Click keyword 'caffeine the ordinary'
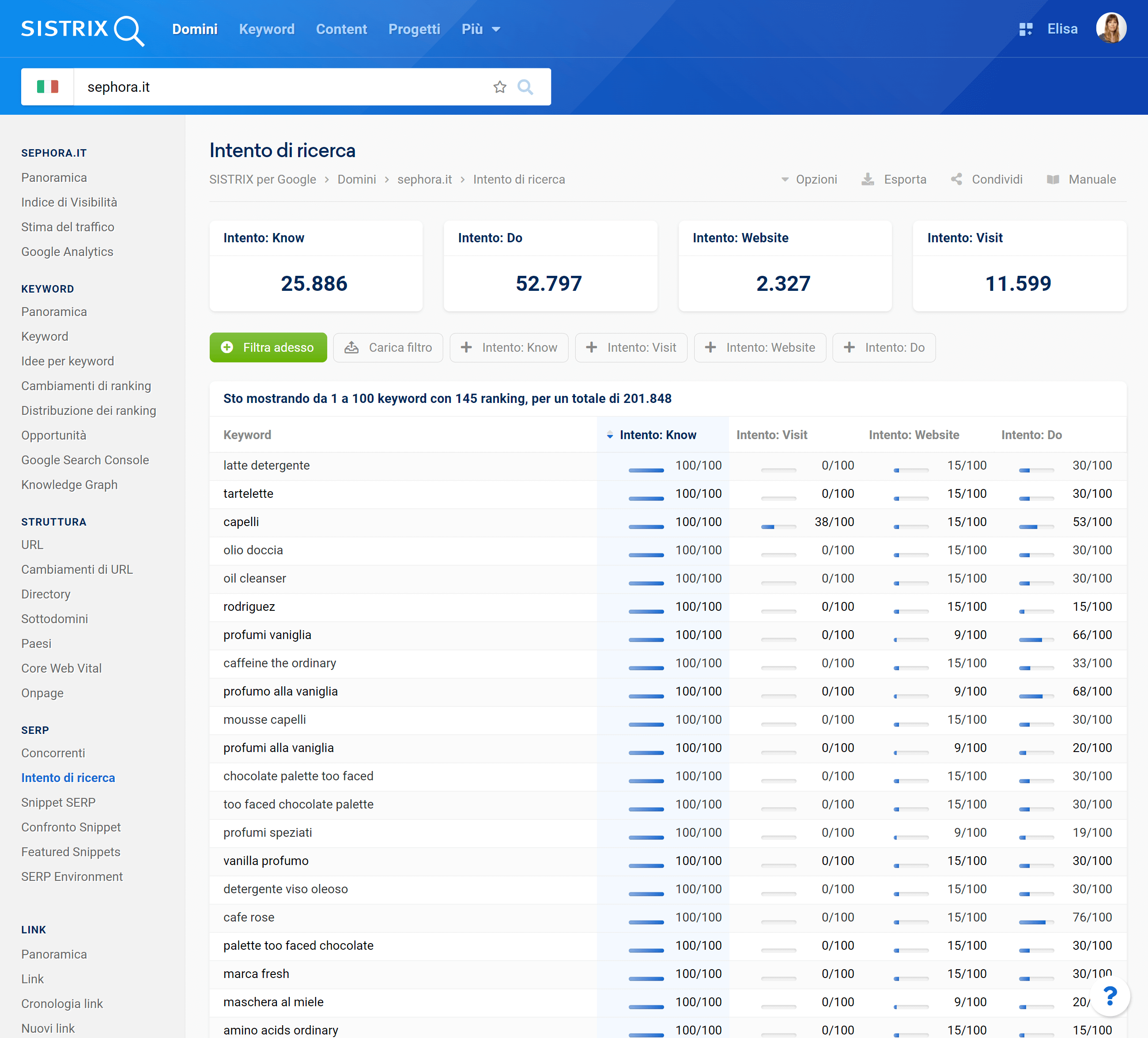The width and height of the screenshot is (1148, 1038). coord(279,663)
